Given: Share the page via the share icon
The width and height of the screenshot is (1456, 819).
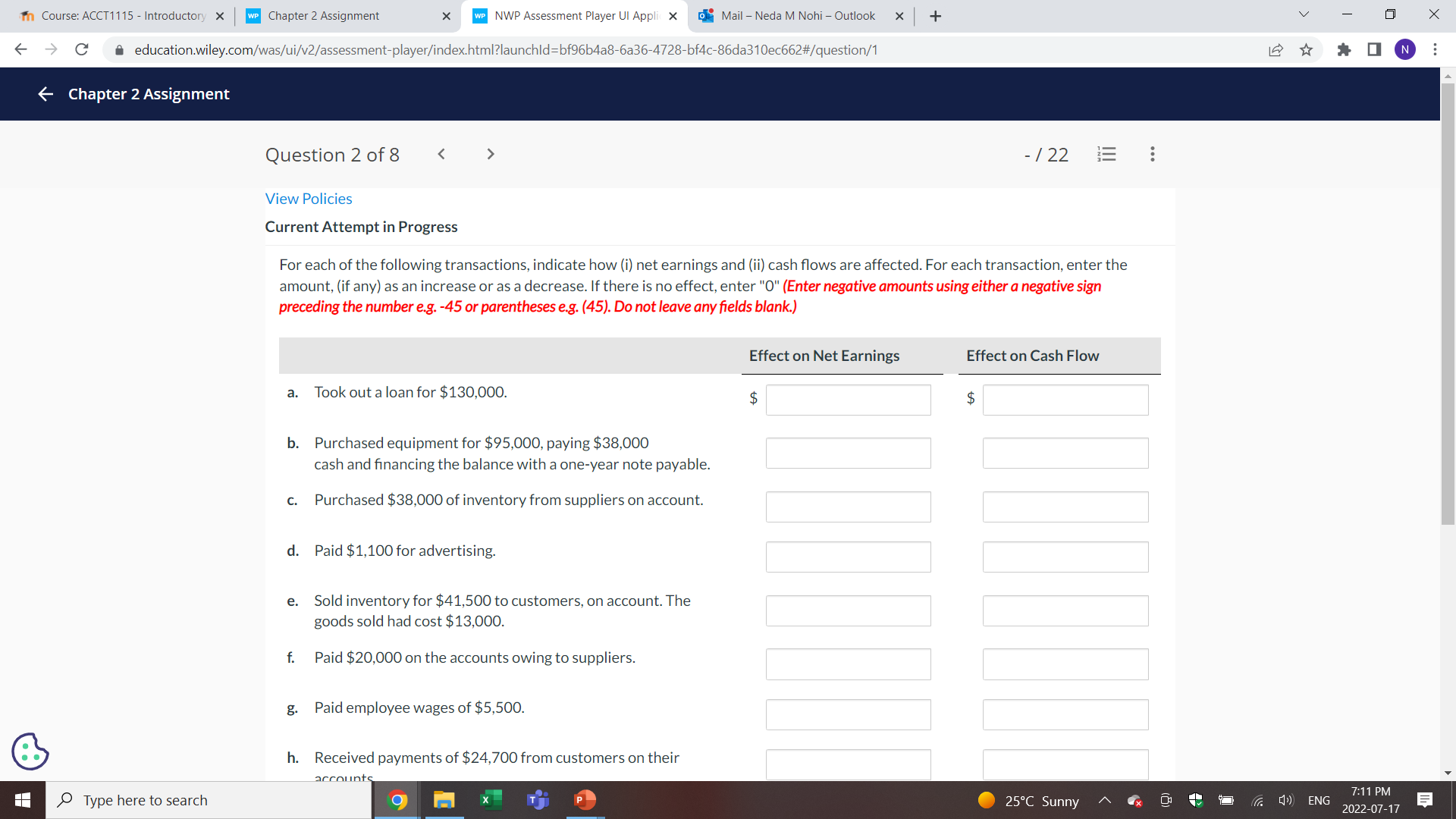Looking at the screenshot, I should pos(1276,49).
